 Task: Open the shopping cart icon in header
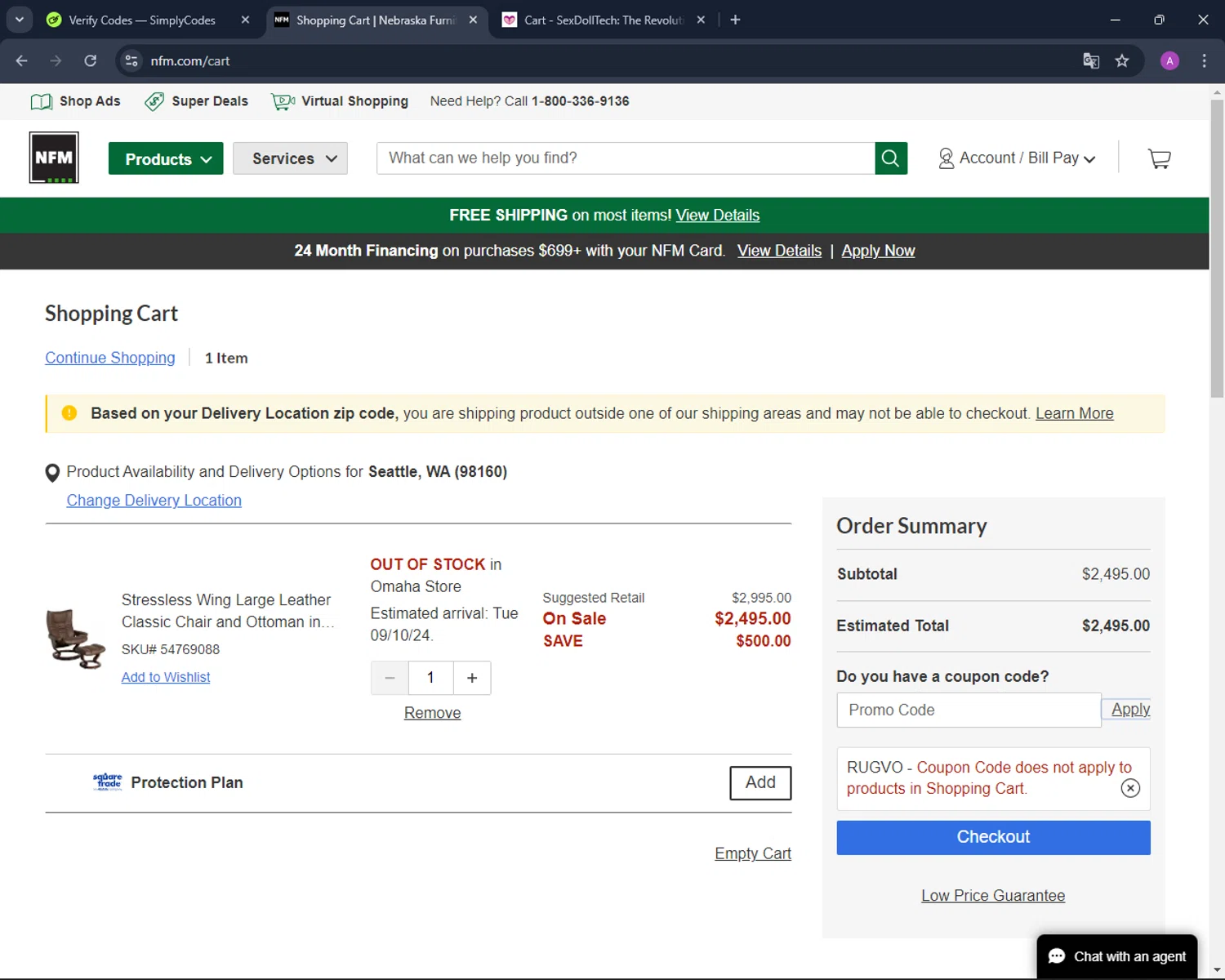click(1159, 158)
